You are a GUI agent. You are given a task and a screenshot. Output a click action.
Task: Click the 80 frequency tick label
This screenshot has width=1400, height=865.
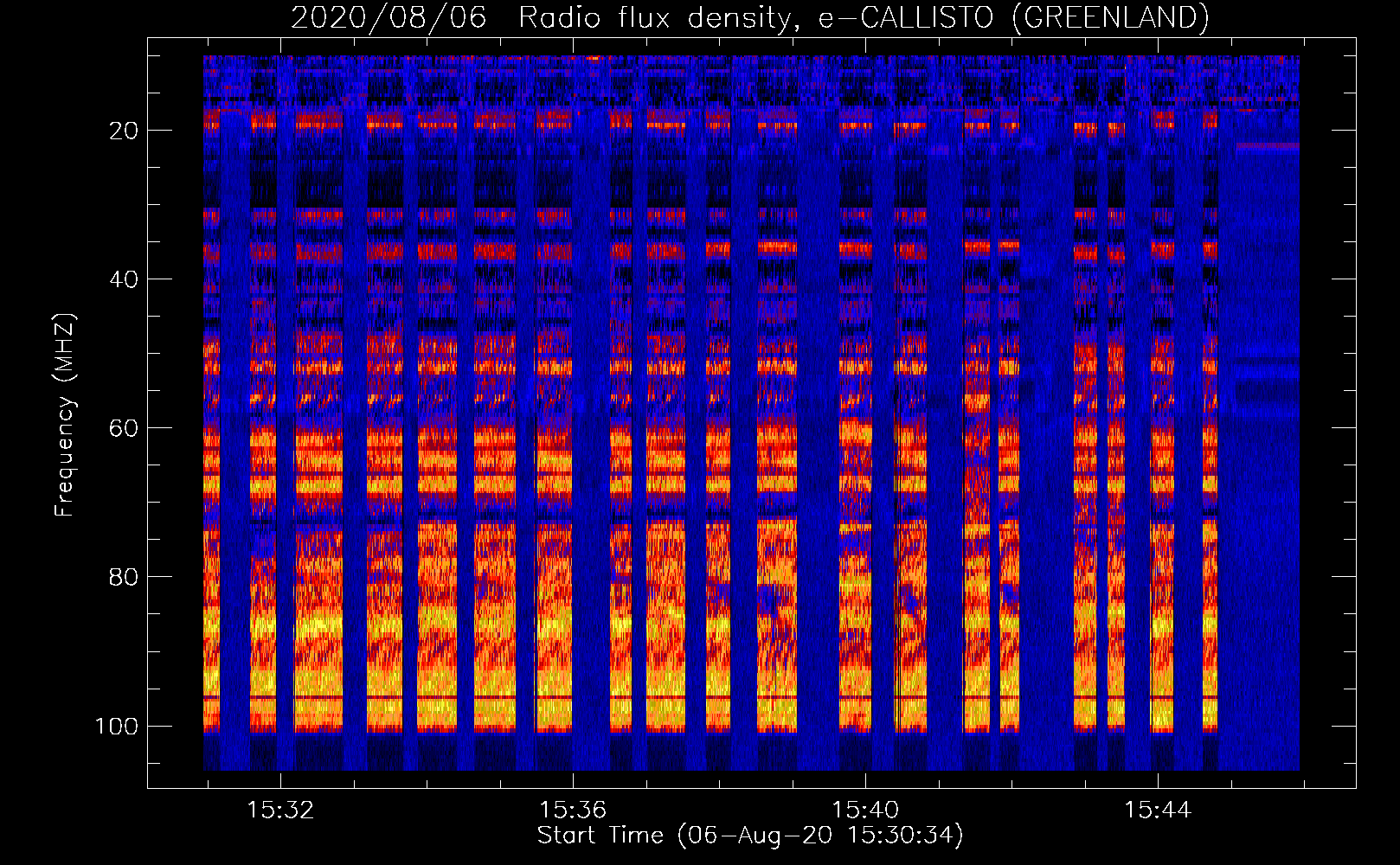pyautogui.click(x=124, y=577)
